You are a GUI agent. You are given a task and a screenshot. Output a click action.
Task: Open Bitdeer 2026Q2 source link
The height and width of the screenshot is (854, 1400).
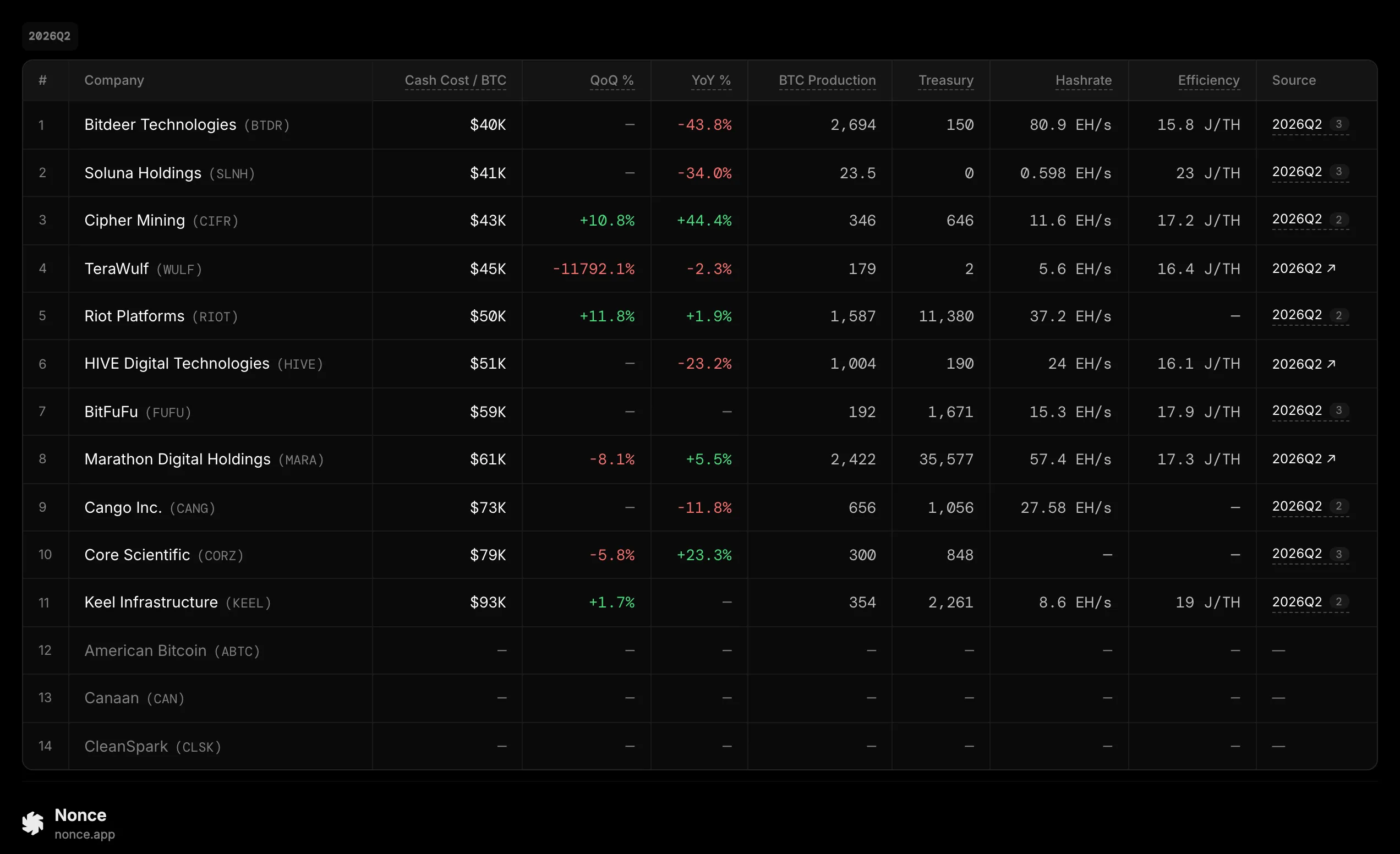tap(1297, 124)
